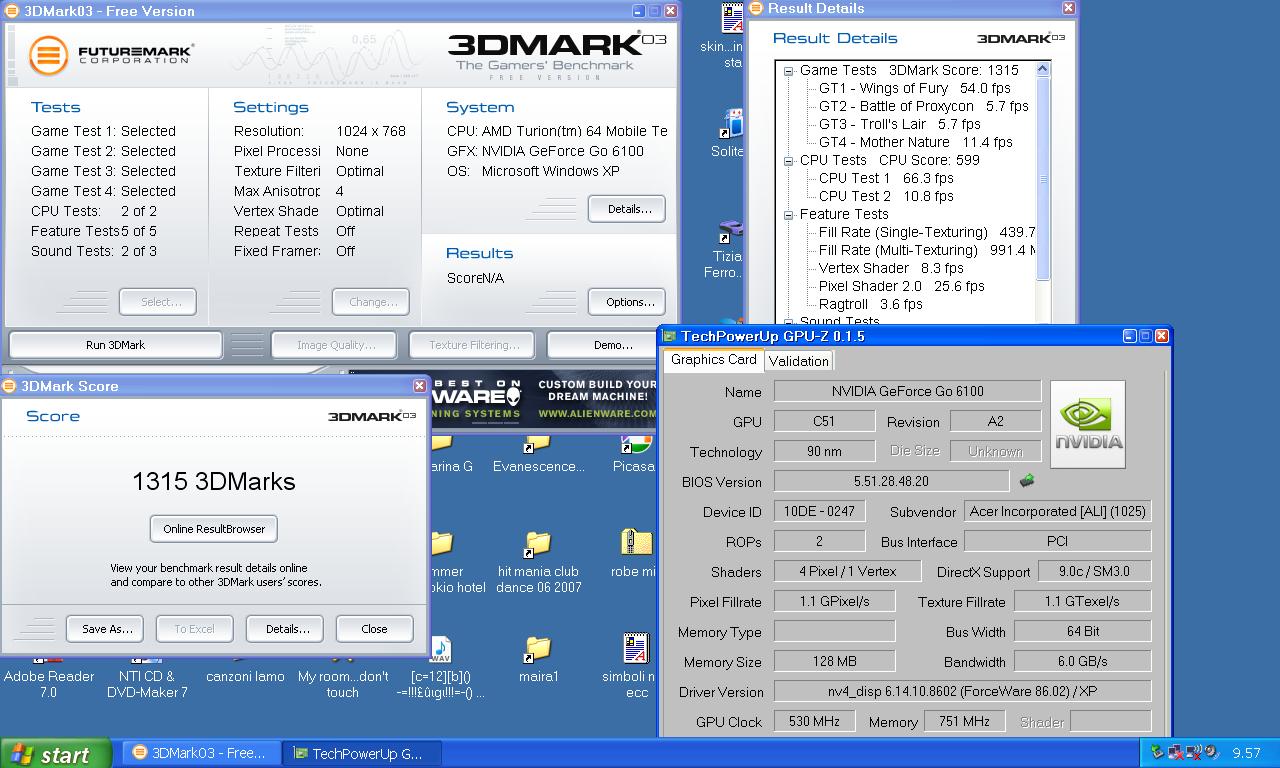Select GT1 - Wings of Fury result row
This screenshot has height=768, width=1280.
(914, 89)
